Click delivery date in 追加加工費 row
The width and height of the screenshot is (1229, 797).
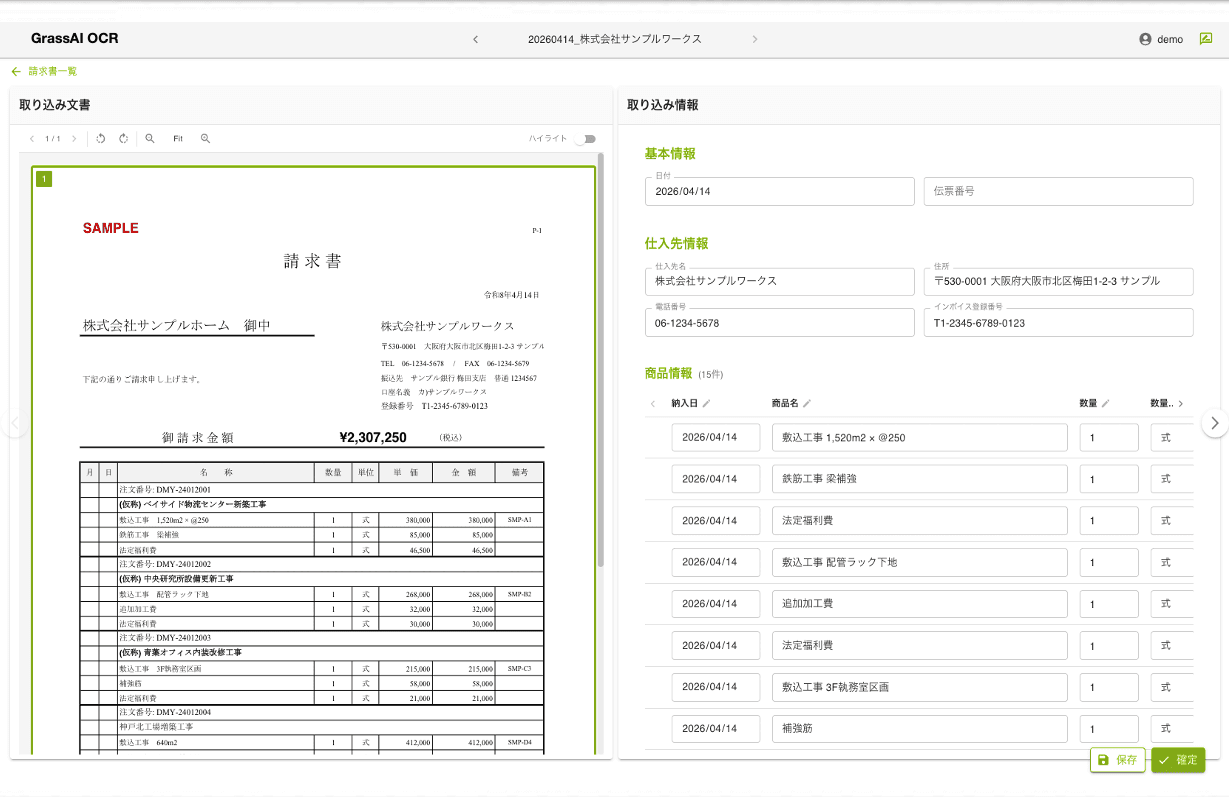(x=716, y=604)
